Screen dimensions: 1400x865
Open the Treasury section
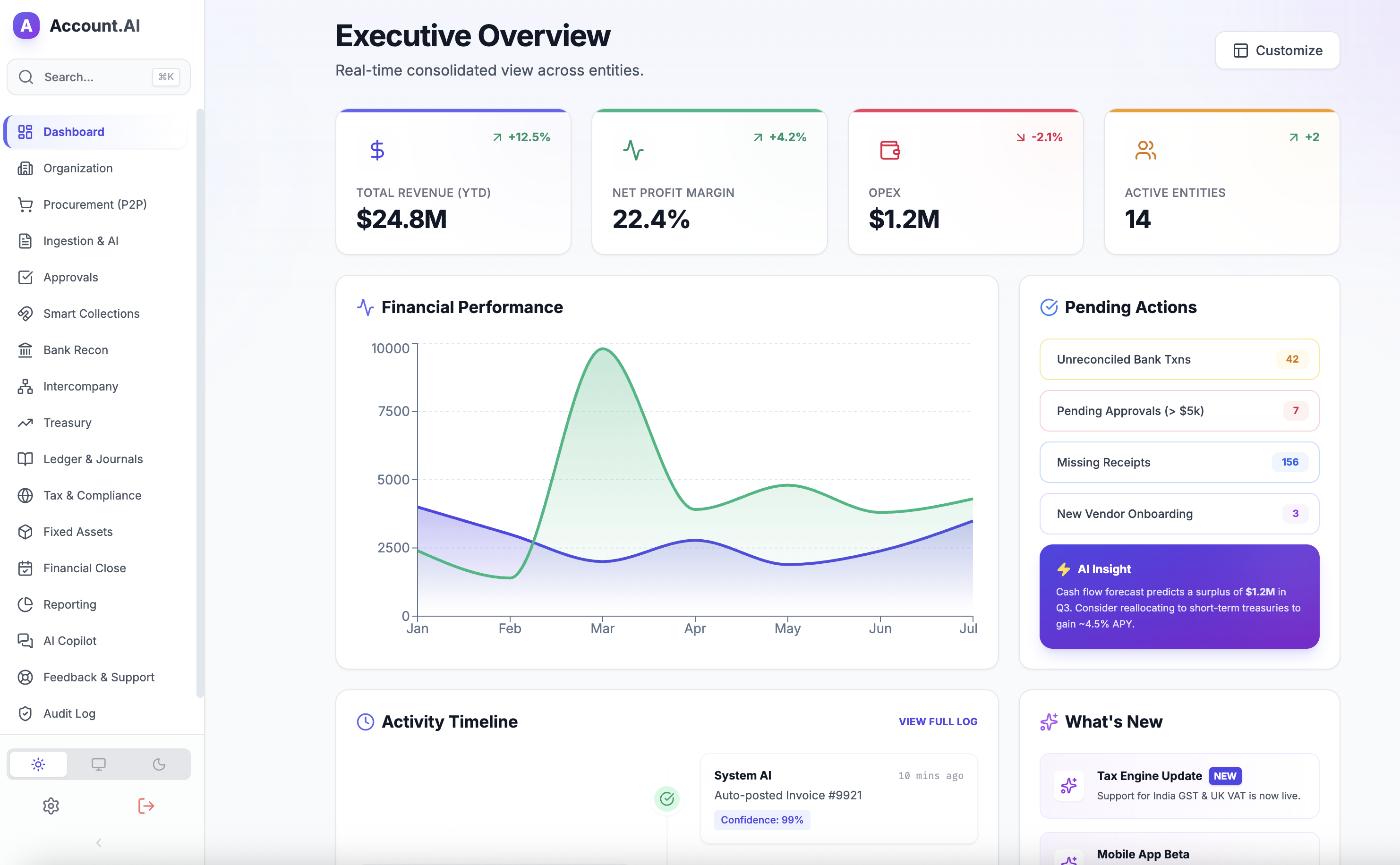point(67,422)
